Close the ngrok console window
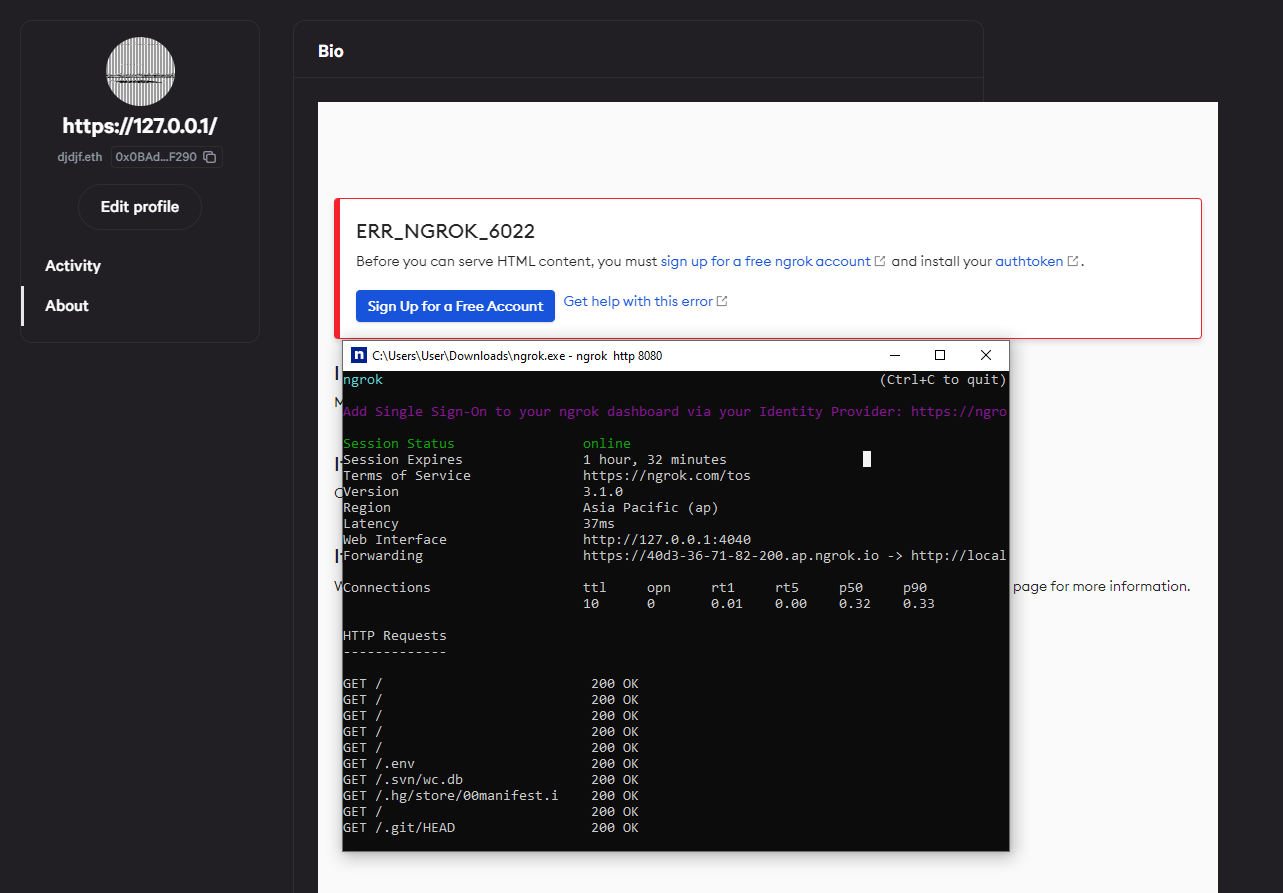 coord(985,355)
